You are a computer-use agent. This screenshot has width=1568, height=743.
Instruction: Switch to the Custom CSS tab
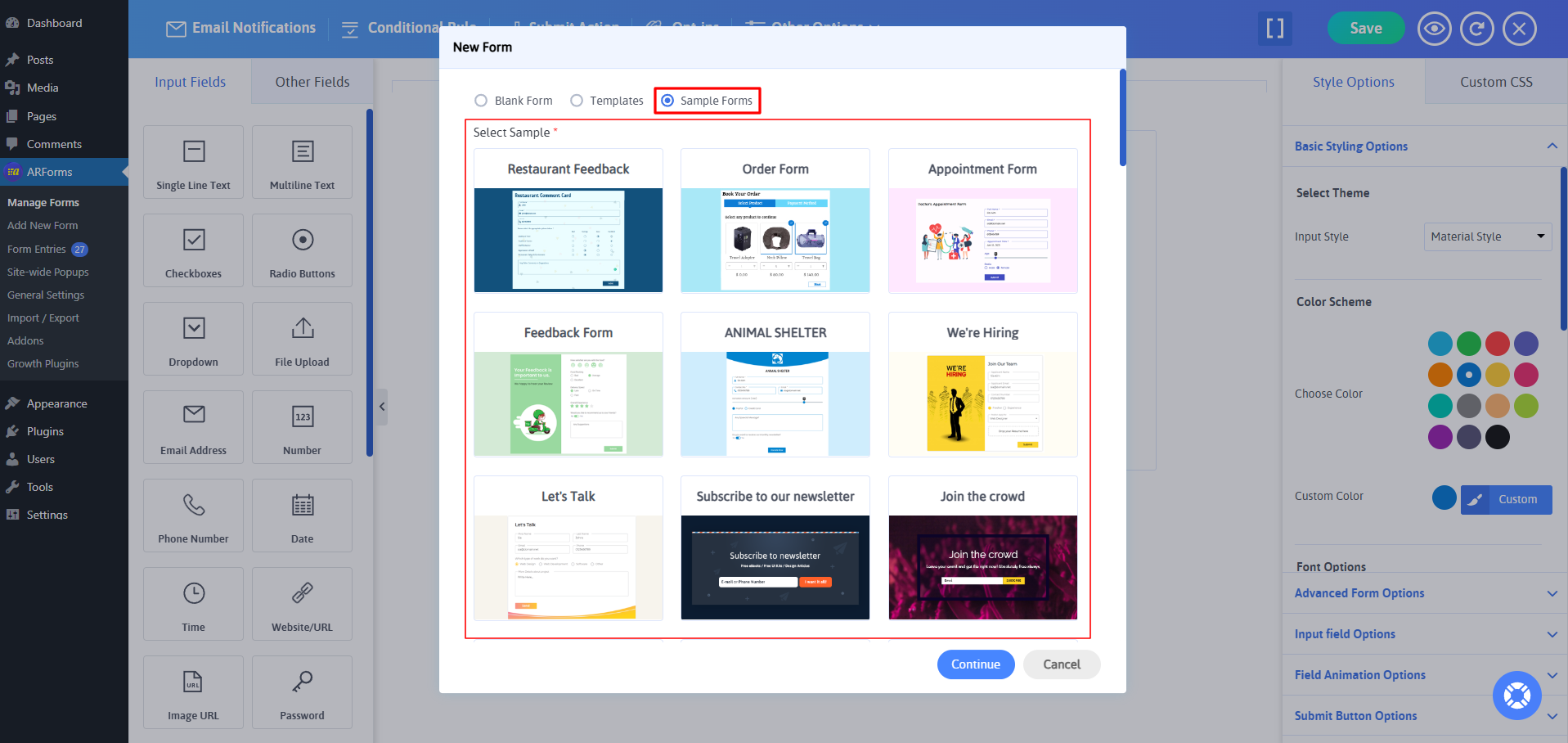(x=1495, y=81)
